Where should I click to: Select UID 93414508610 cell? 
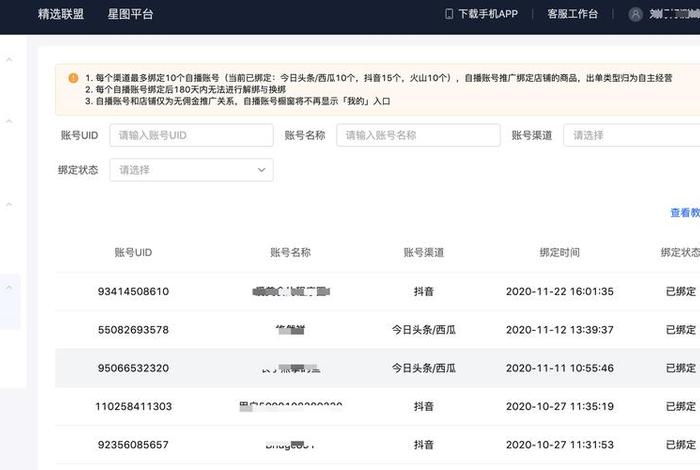coord(133,291)
